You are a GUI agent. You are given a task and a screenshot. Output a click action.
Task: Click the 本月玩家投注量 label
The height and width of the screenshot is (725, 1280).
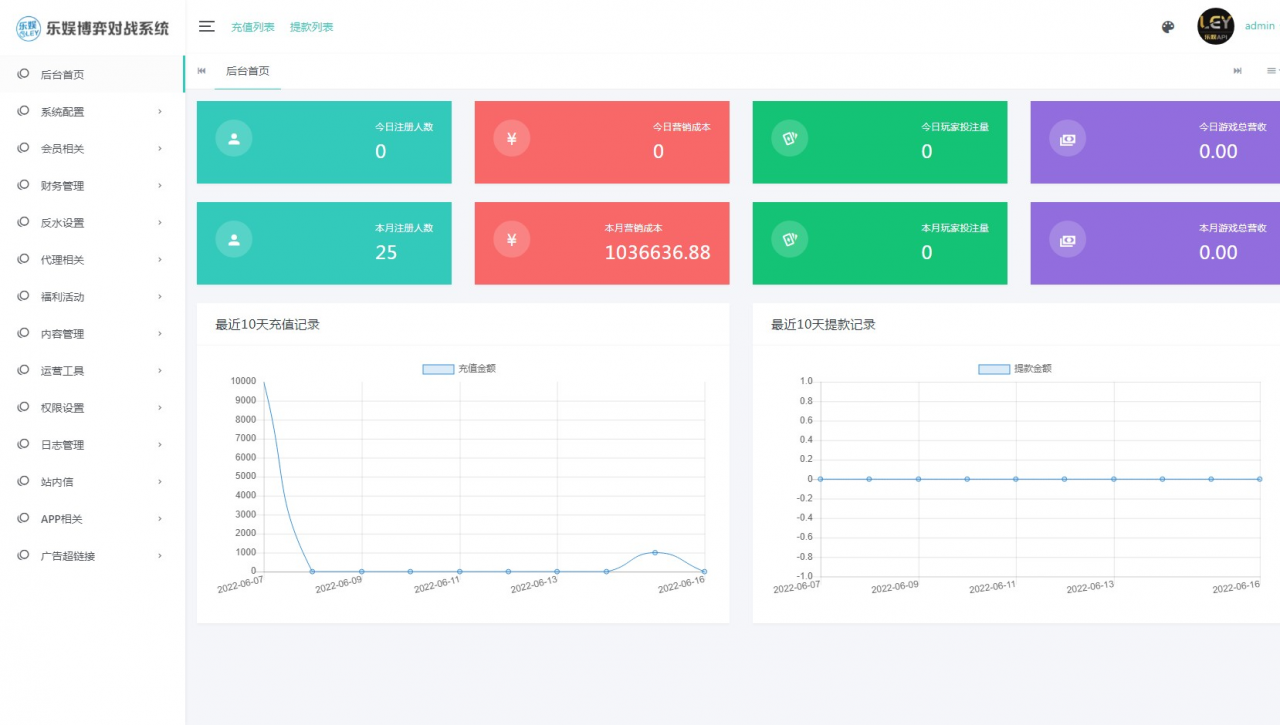click(955, 228)
